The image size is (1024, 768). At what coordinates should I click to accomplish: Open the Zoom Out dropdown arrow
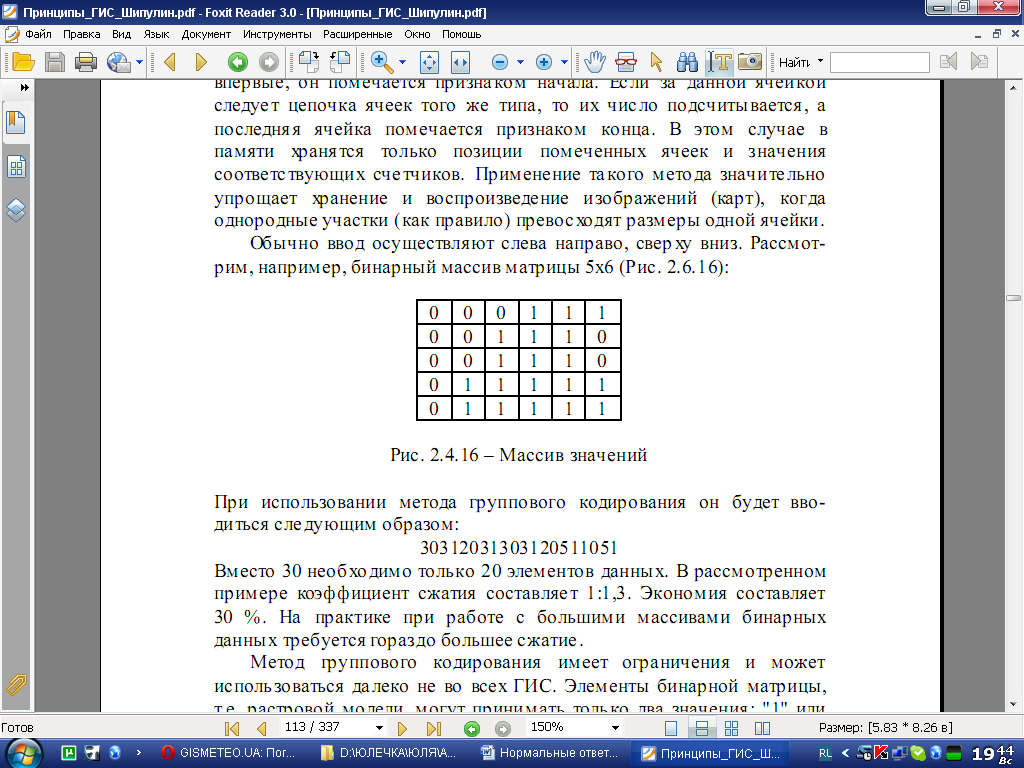pyautogui.click(x=520, y=62)
